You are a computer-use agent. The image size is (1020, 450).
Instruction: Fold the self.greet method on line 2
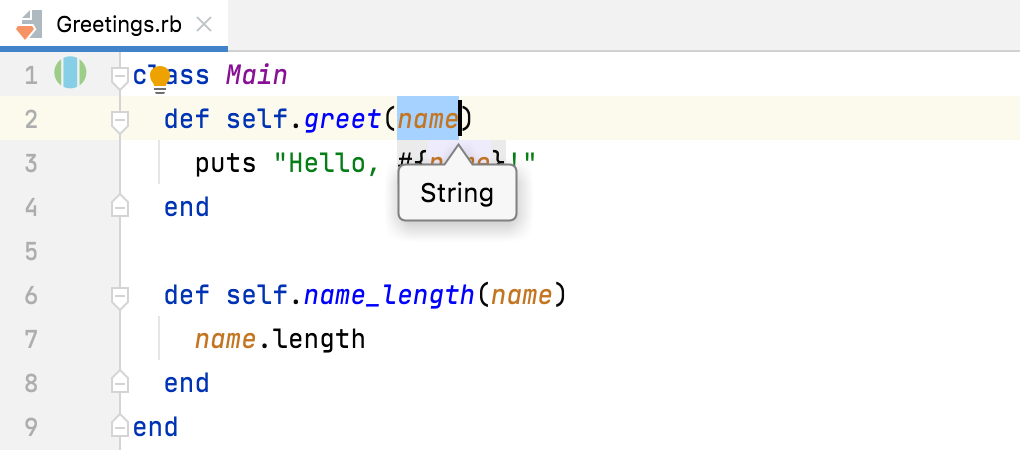pos(120,120)
